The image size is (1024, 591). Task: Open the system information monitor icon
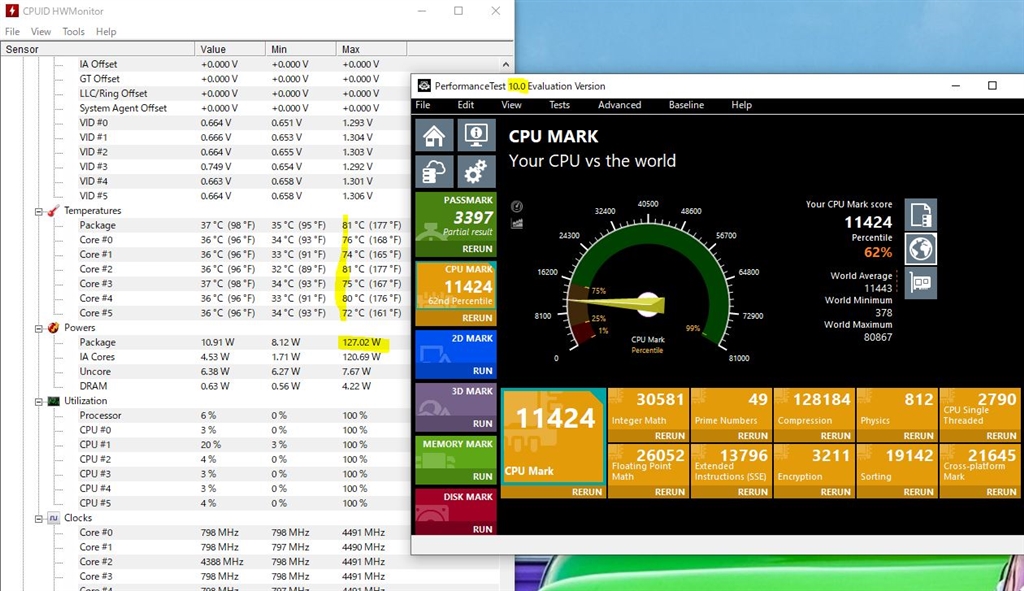(475, 135)
